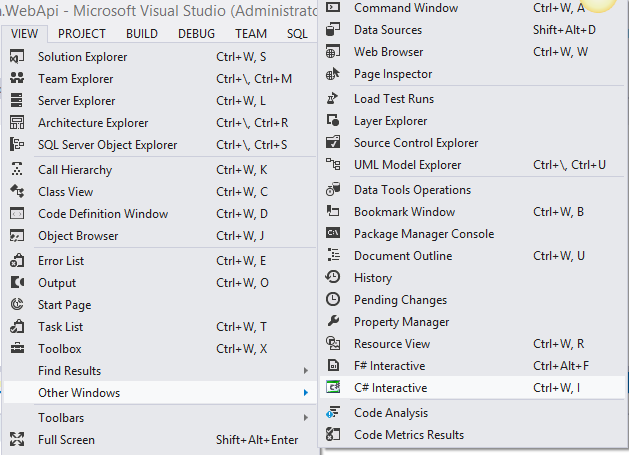Click the Code Metrics Results icon
This screenshot has width=629, height=455.
[333, 434]
